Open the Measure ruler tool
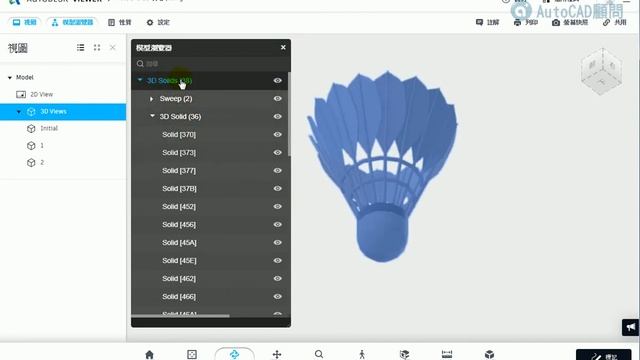 click(447, 354)
